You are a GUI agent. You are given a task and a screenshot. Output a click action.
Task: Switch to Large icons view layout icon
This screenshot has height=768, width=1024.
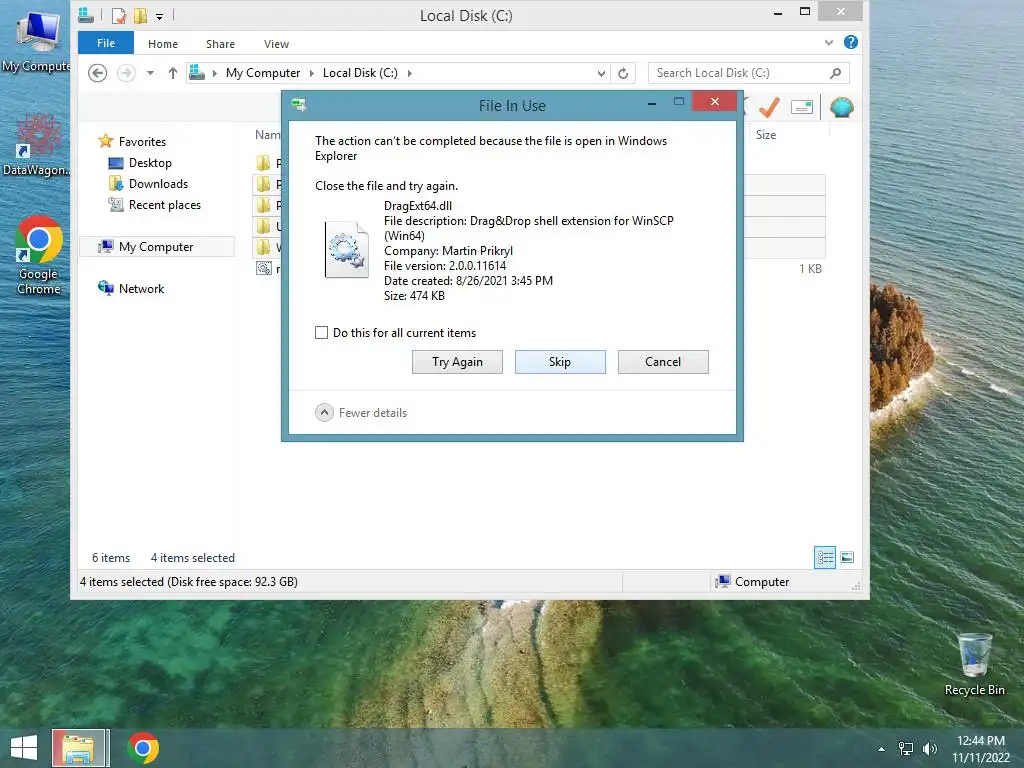click(847, 558)
